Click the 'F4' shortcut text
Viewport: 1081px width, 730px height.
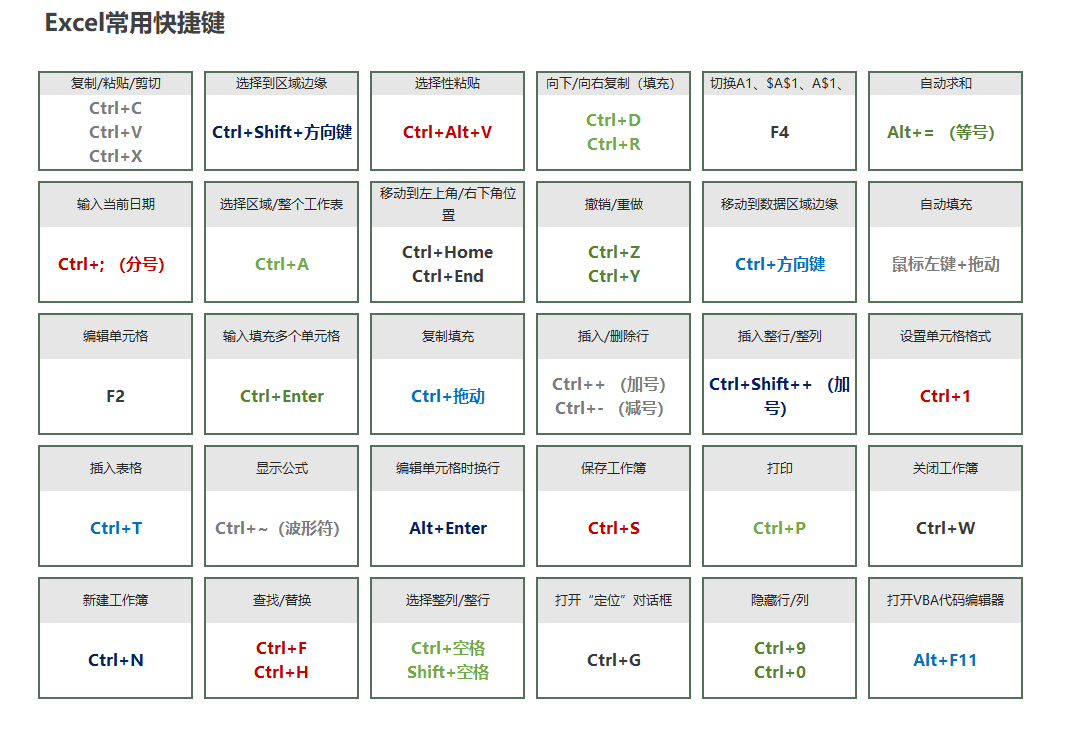pyautogui.click(x=780, y=132)
